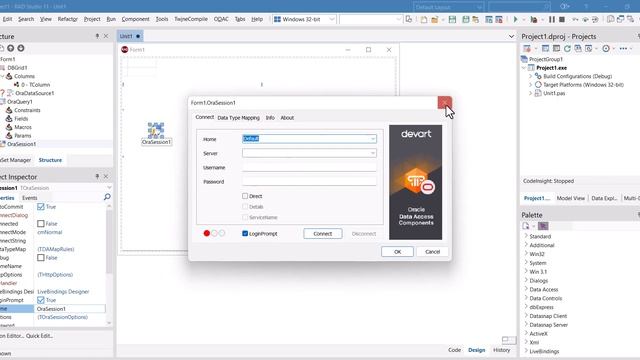
Task: Toggle Debug False checkbox in inspector
Action: click(41, 258)
